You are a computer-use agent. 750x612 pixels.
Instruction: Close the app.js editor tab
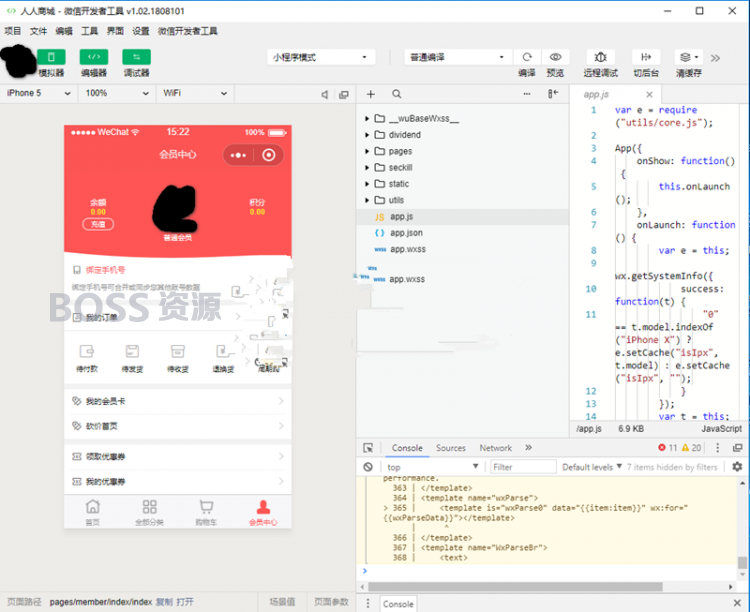tap(649, 94)
